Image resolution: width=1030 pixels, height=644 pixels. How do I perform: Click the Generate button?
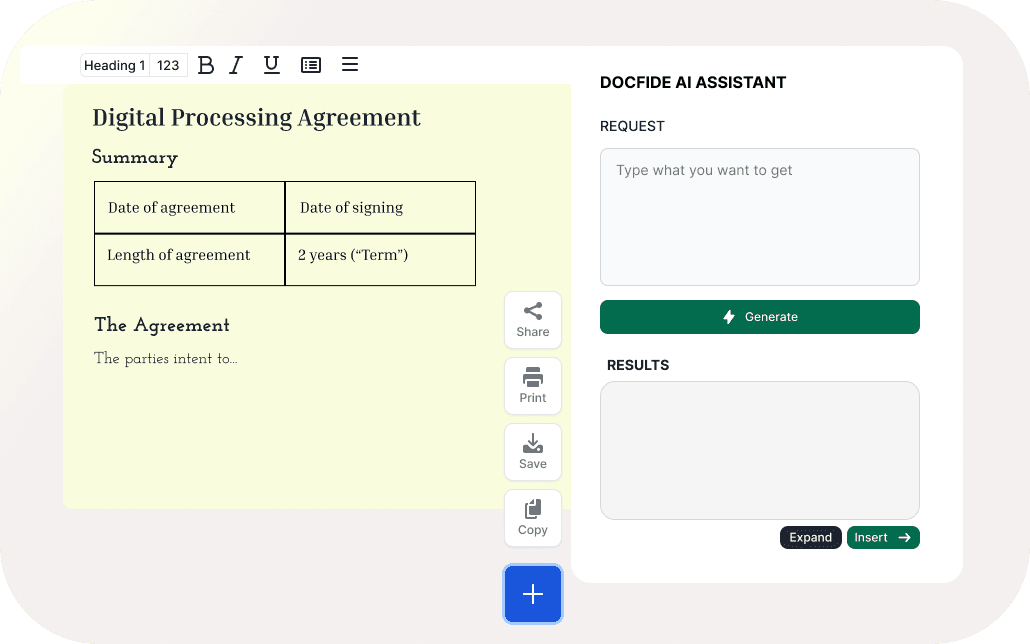pos(759,316)
